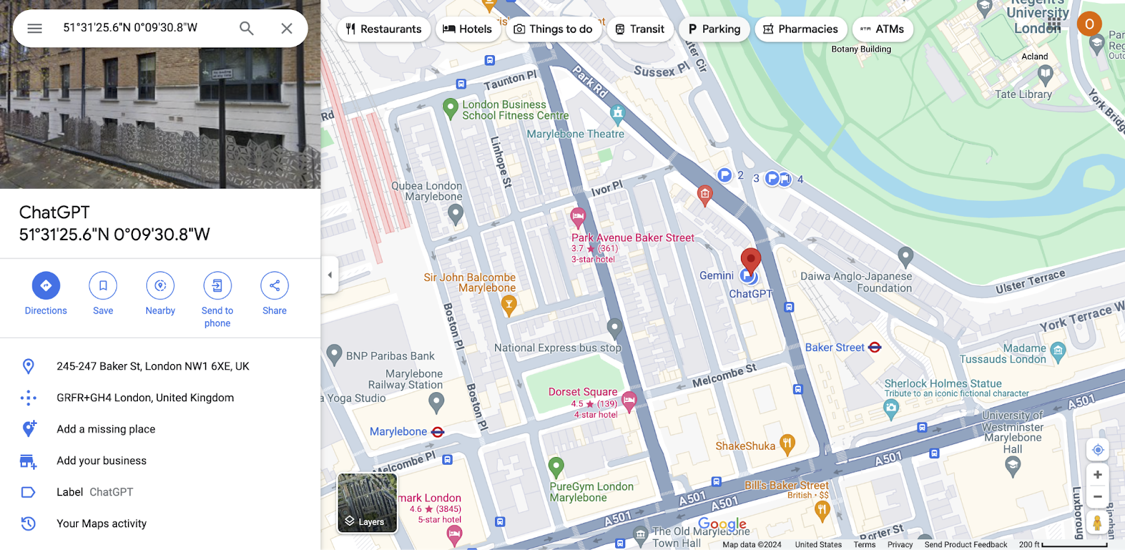
Task: Clear the search with the X icon
Action: 286,29
